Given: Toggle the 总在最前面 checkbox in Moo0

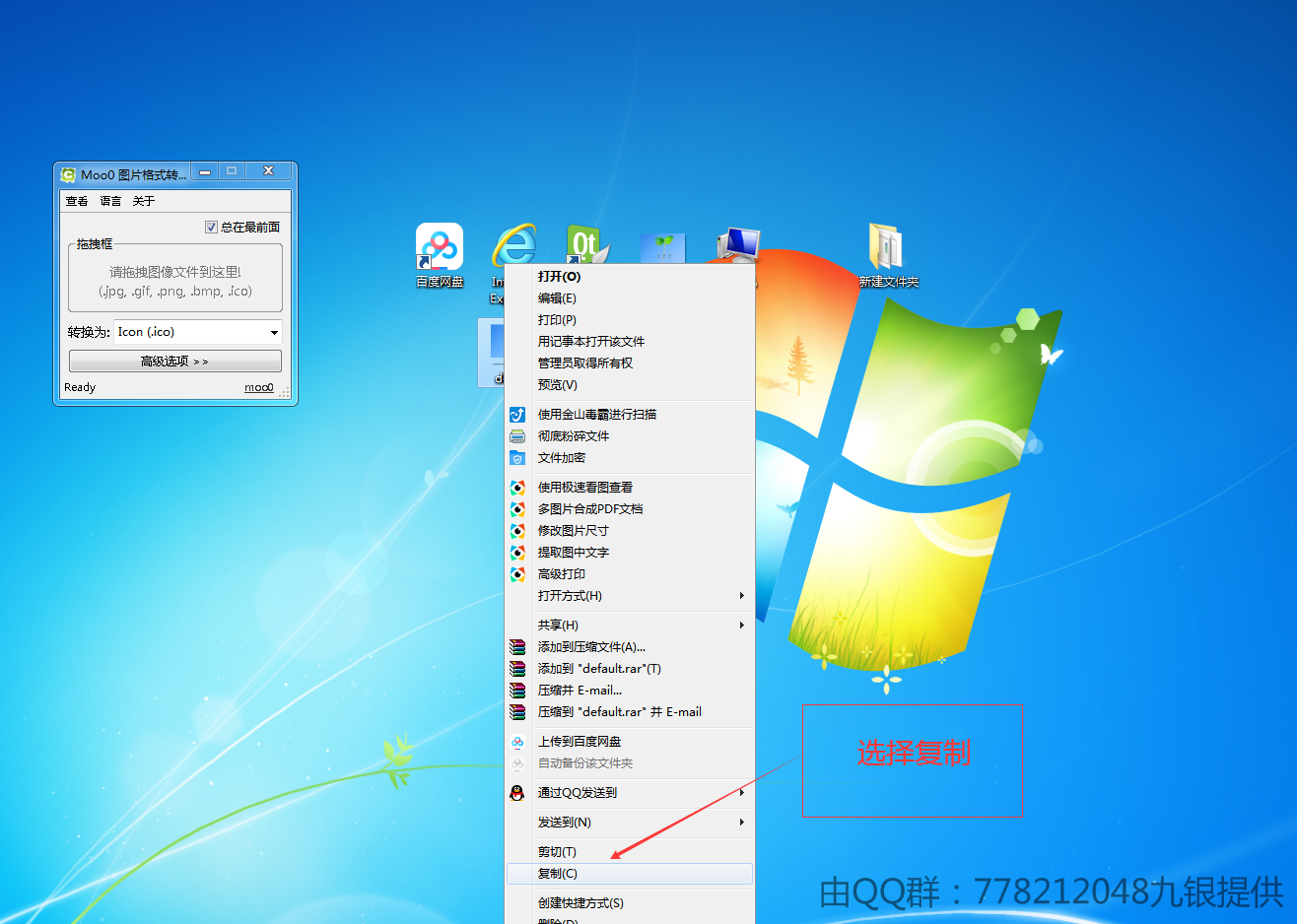Looking at the screenshot, I should [x=211, y=228].
